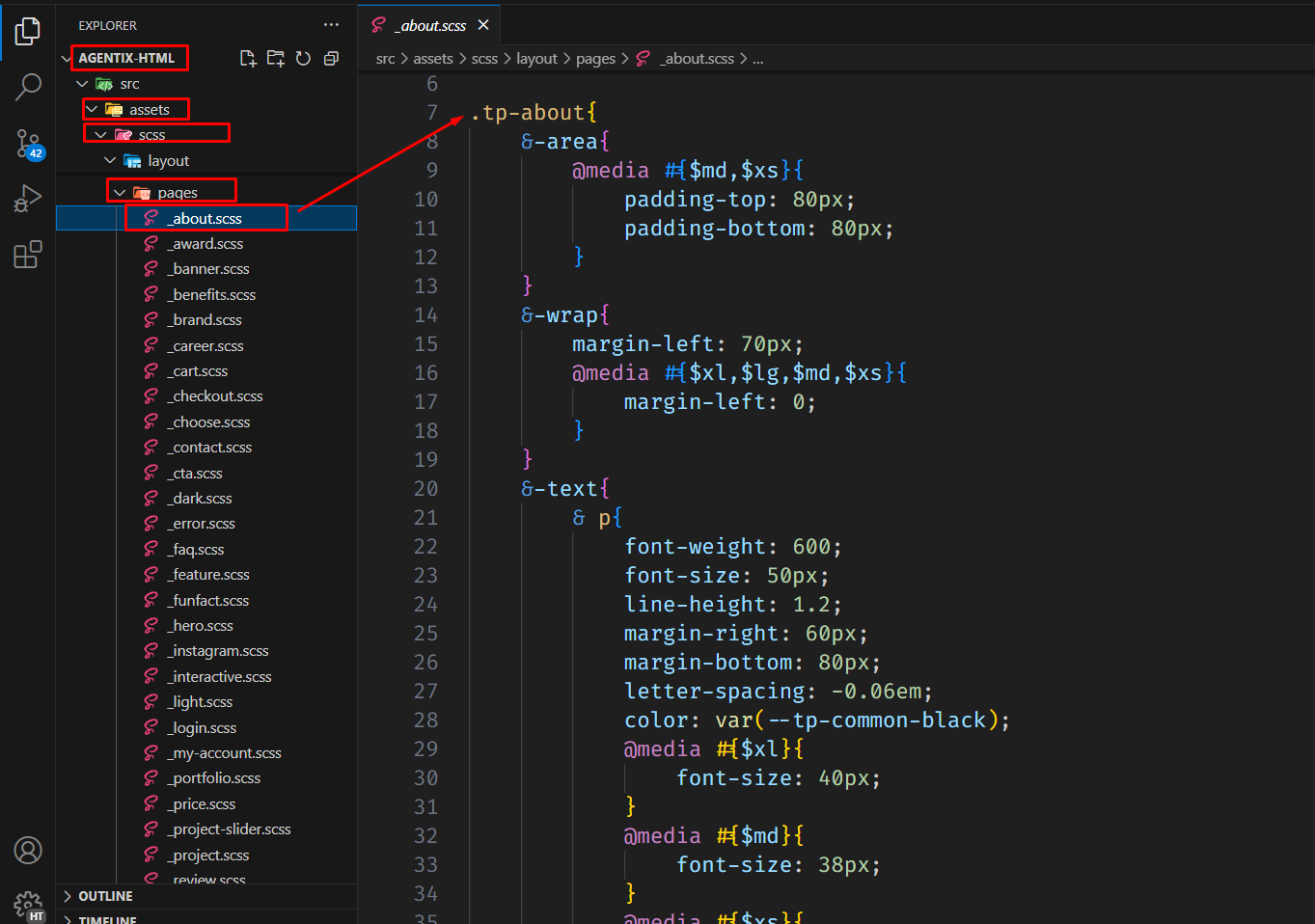
Task: Collapse all folders in Explorer
Action: point(331,59)
